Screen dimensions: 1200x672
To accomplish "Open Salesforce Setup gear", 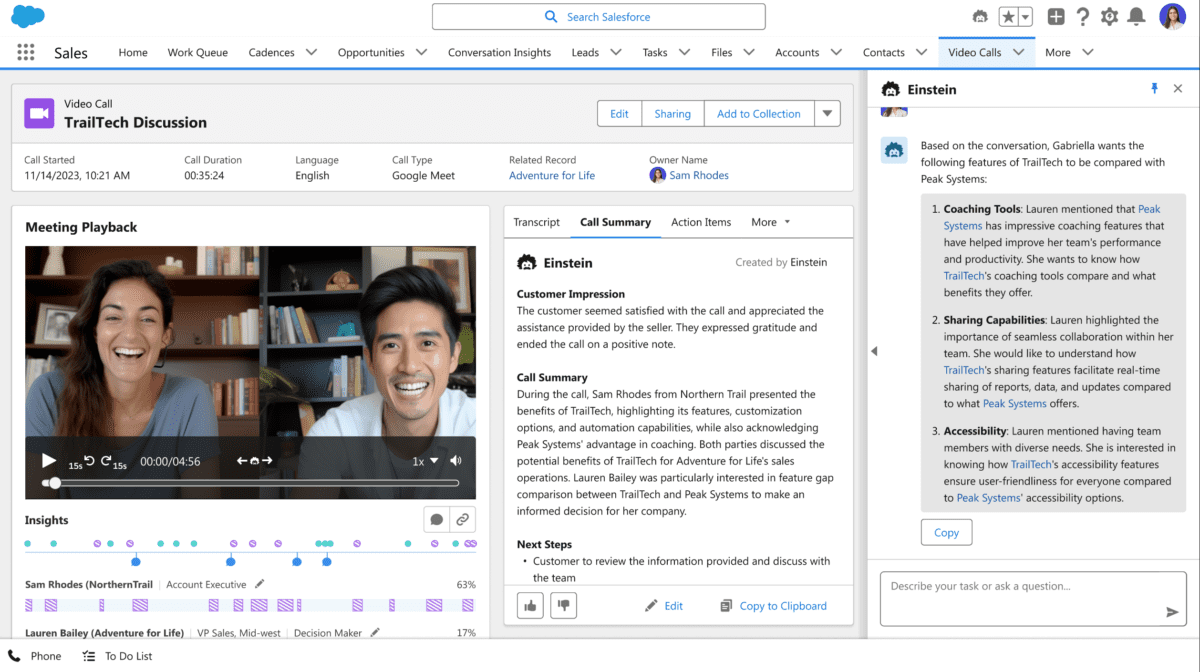I will [x=1108, y=16].
